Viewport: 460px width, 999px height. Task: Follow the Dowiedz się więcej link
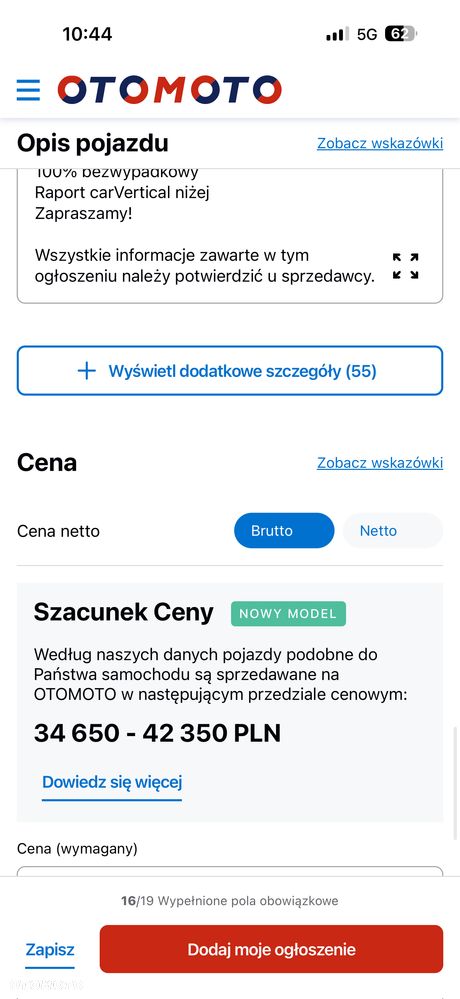point(112,782)
